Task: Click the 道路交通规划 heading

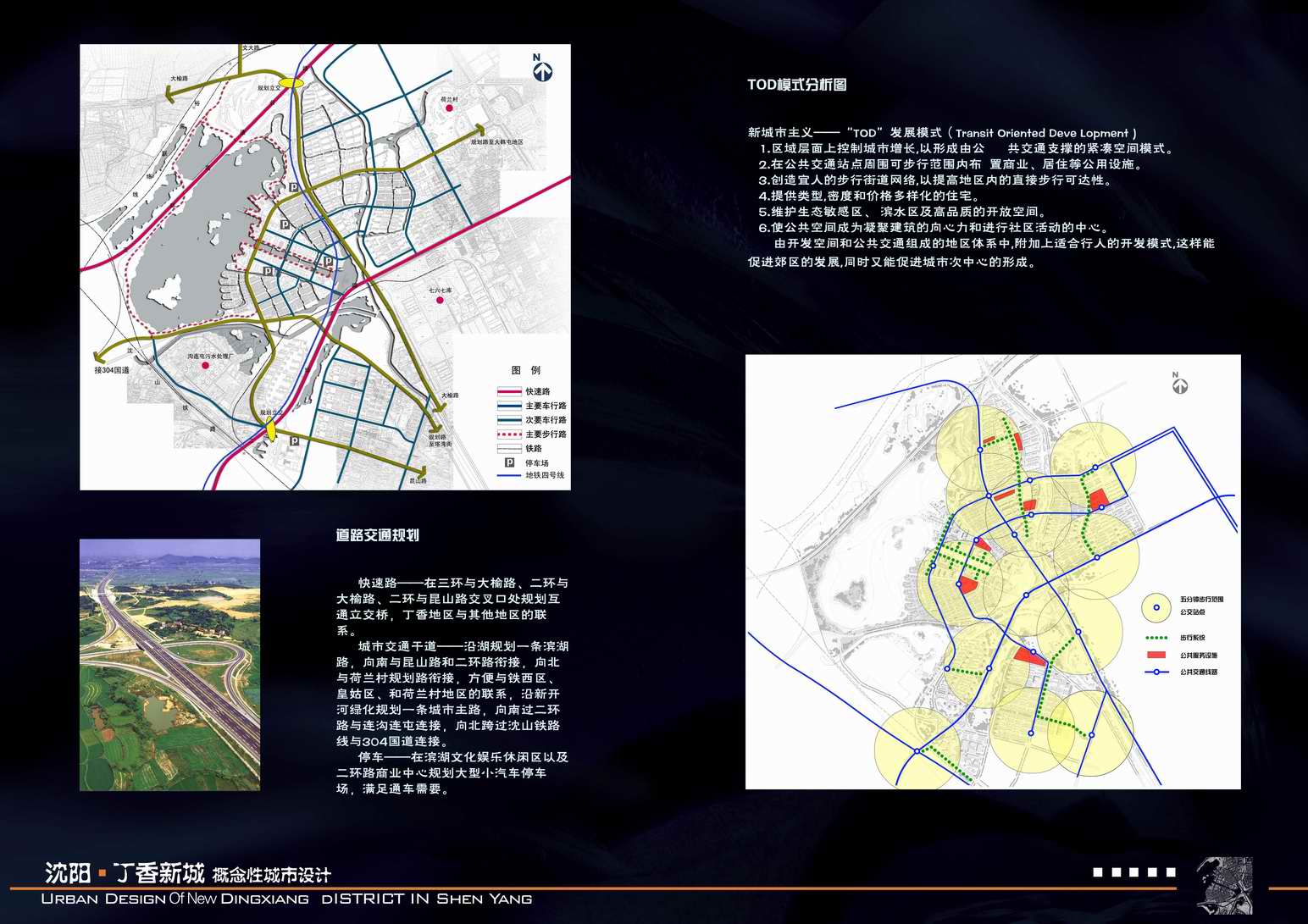Action: coord(377,535)
